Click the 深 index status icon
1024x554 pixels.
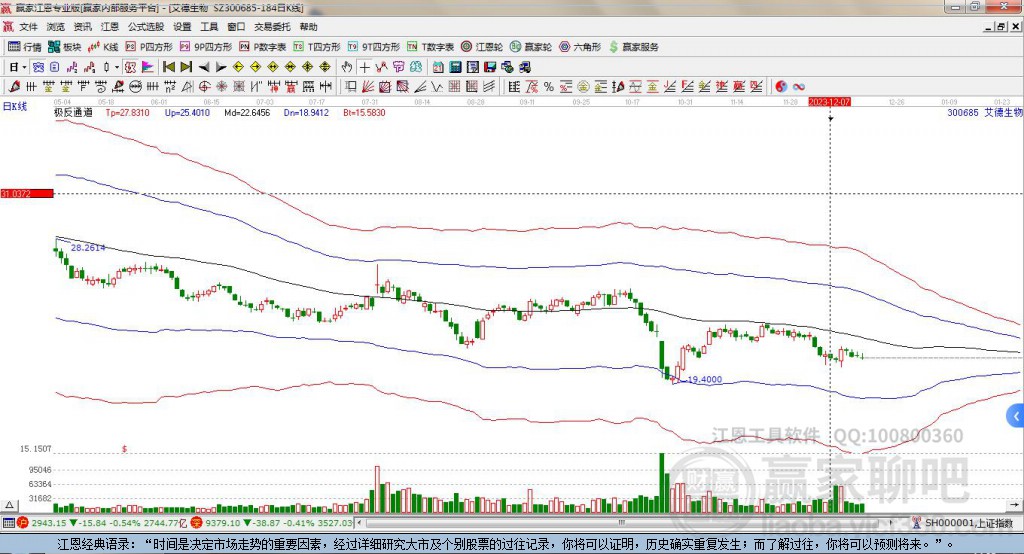click(196, 523)
